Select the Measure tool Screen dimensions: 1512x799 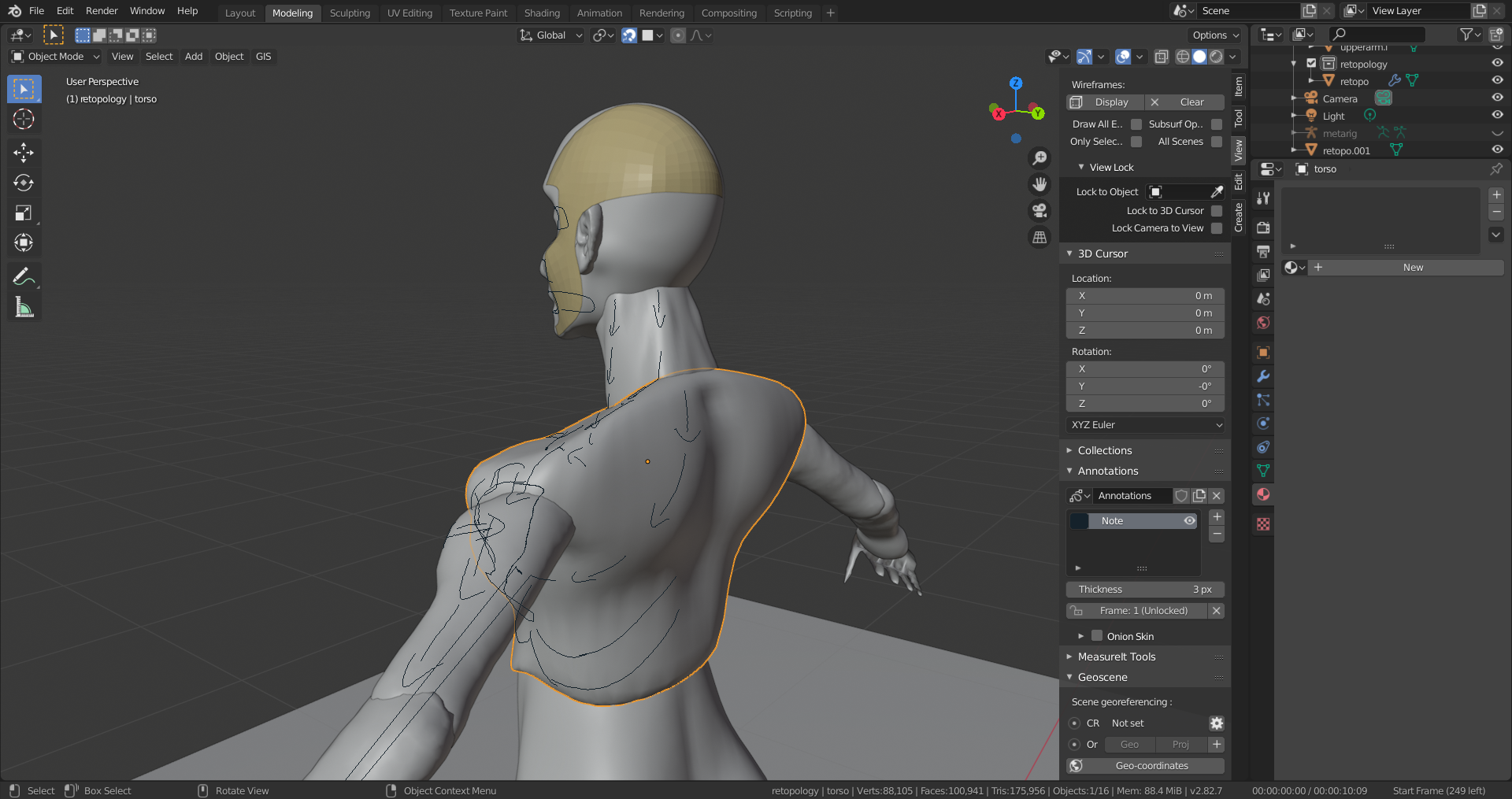[24, 308]
